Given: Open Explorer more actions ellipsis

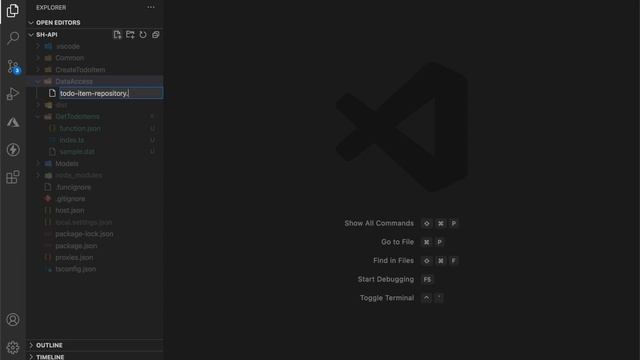Looking at the screenshot, I should (x=151, y=7).
